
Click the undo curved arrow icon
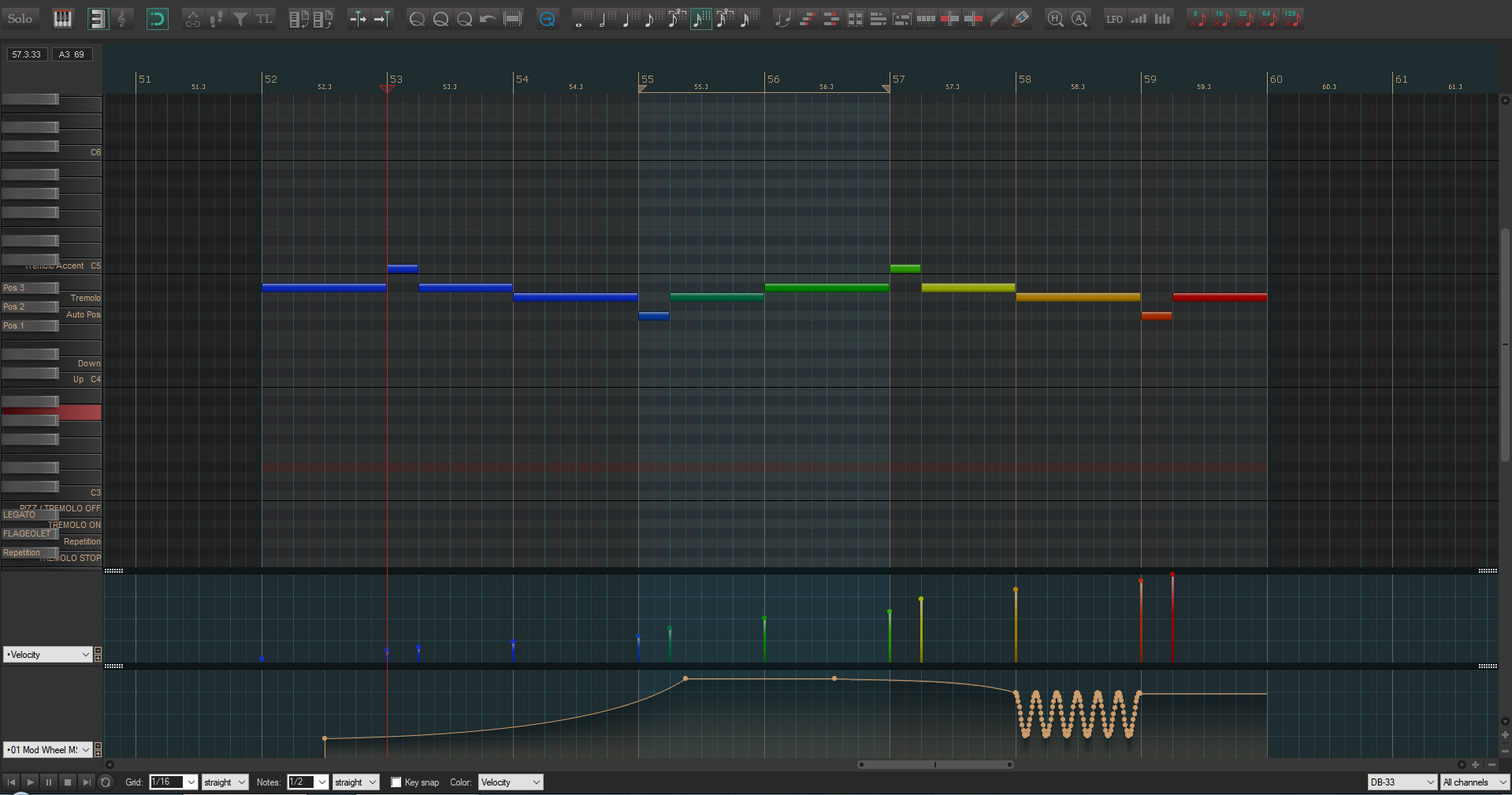tap(489, 18)
